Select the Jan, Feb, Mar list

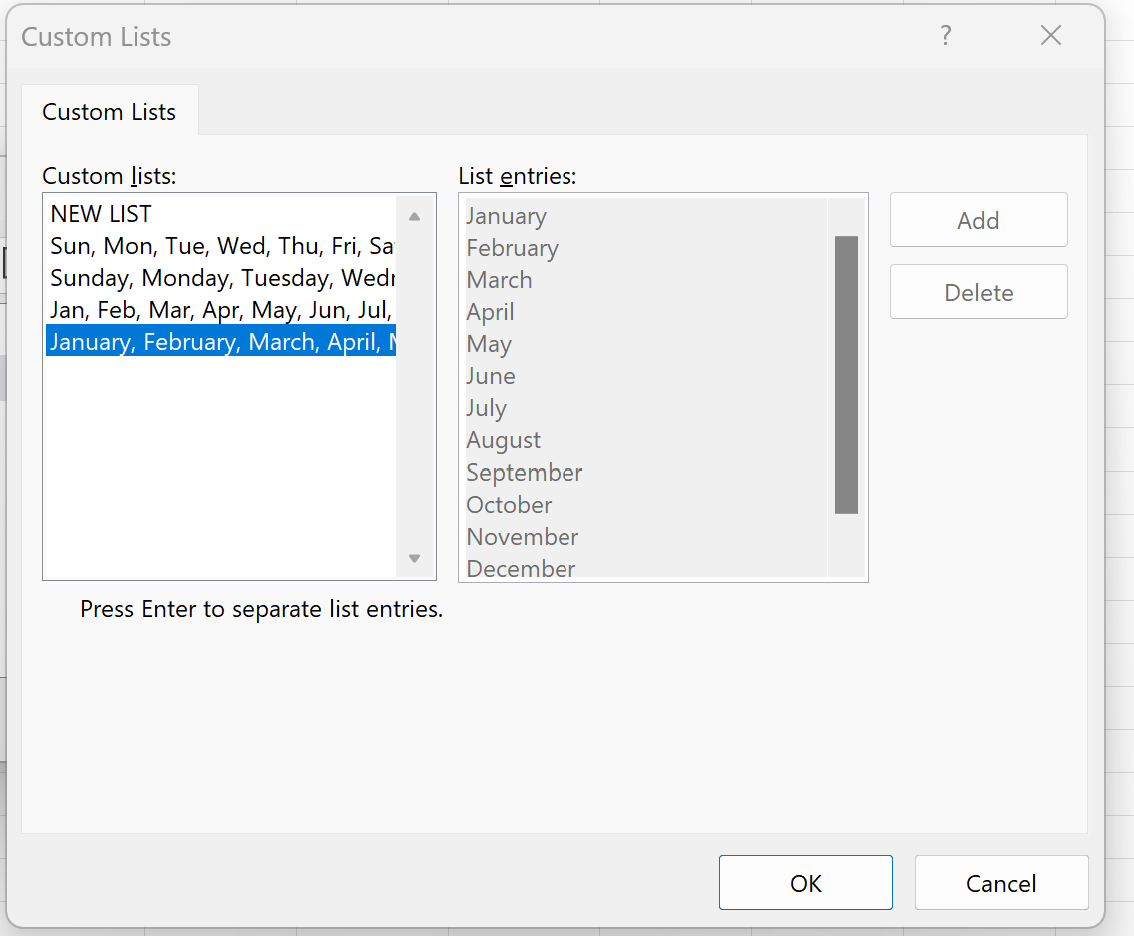point(221,310)
